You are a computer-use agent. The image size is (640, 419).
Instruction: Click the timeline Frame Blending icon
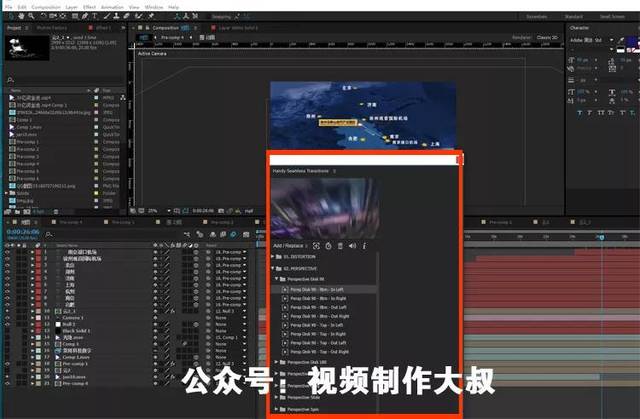(x=223, y=235)
